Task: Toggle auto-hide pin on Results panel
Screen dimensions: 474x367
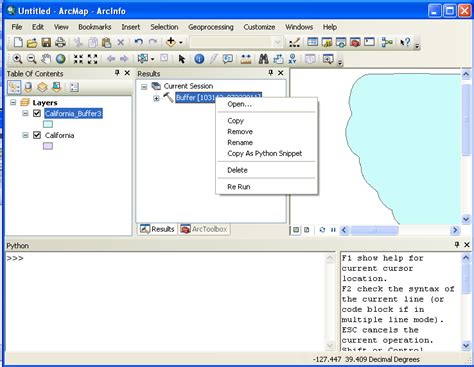Action: [271, 73]
